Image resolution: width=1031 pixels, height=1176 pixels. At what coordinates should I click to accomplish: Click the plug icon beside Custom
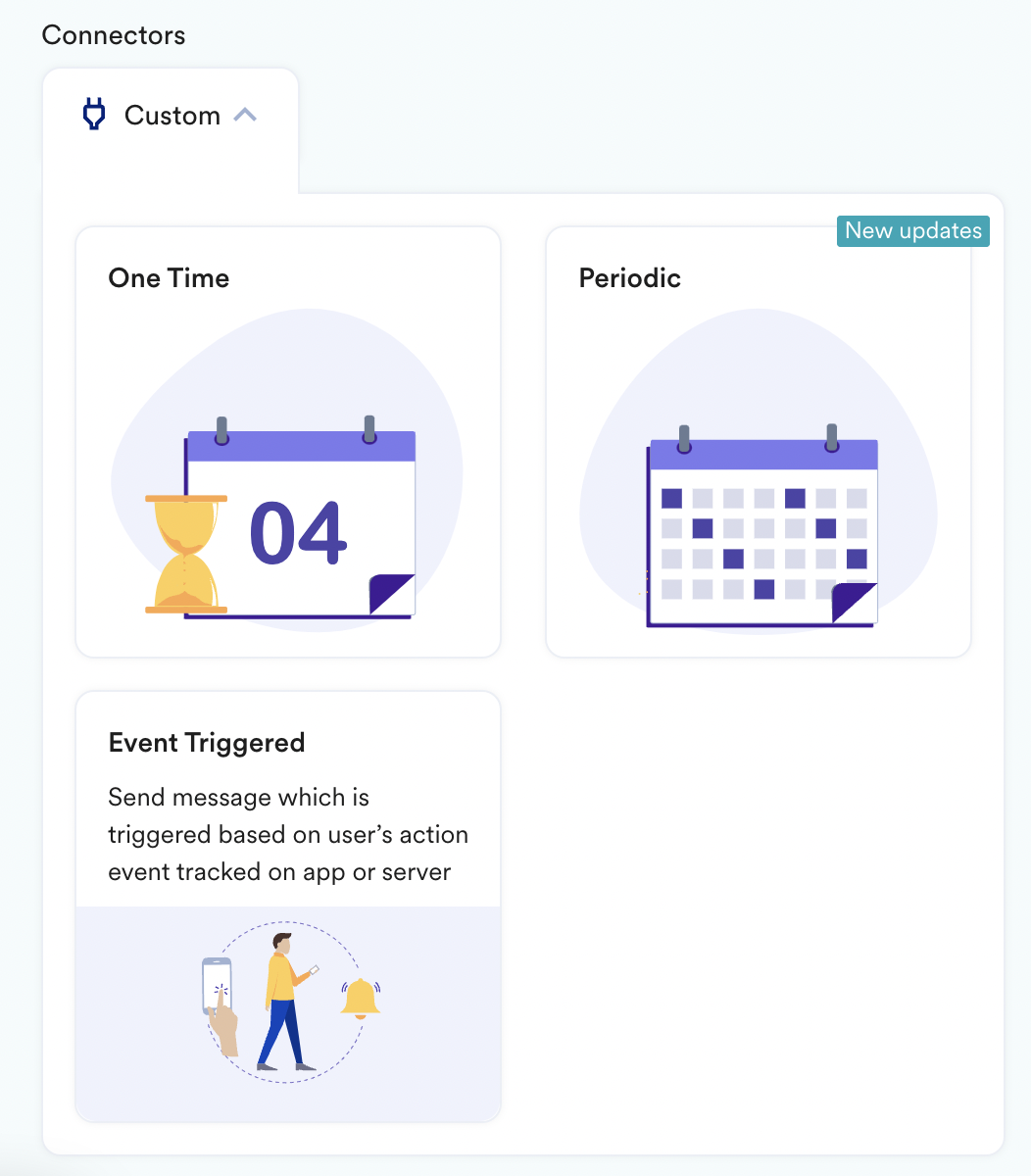[x=94, y=116]
